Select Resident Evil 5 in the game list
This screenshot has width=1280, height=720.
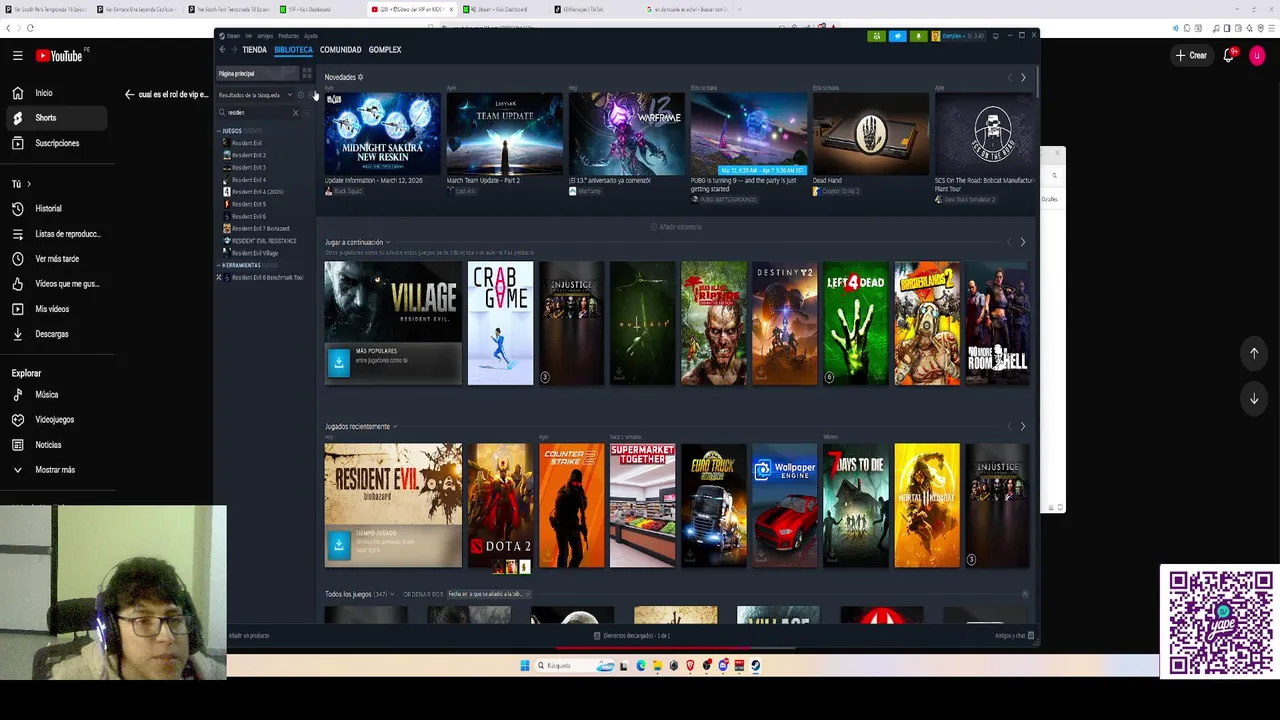pyautogui.click(x=249, y=204)
